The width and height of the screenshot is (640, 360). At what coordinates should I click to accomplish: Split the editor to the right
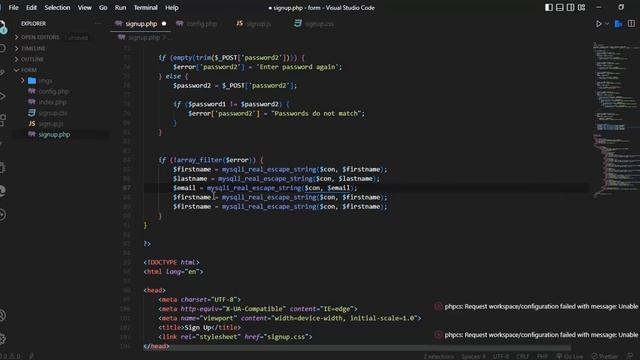[631, 24]
